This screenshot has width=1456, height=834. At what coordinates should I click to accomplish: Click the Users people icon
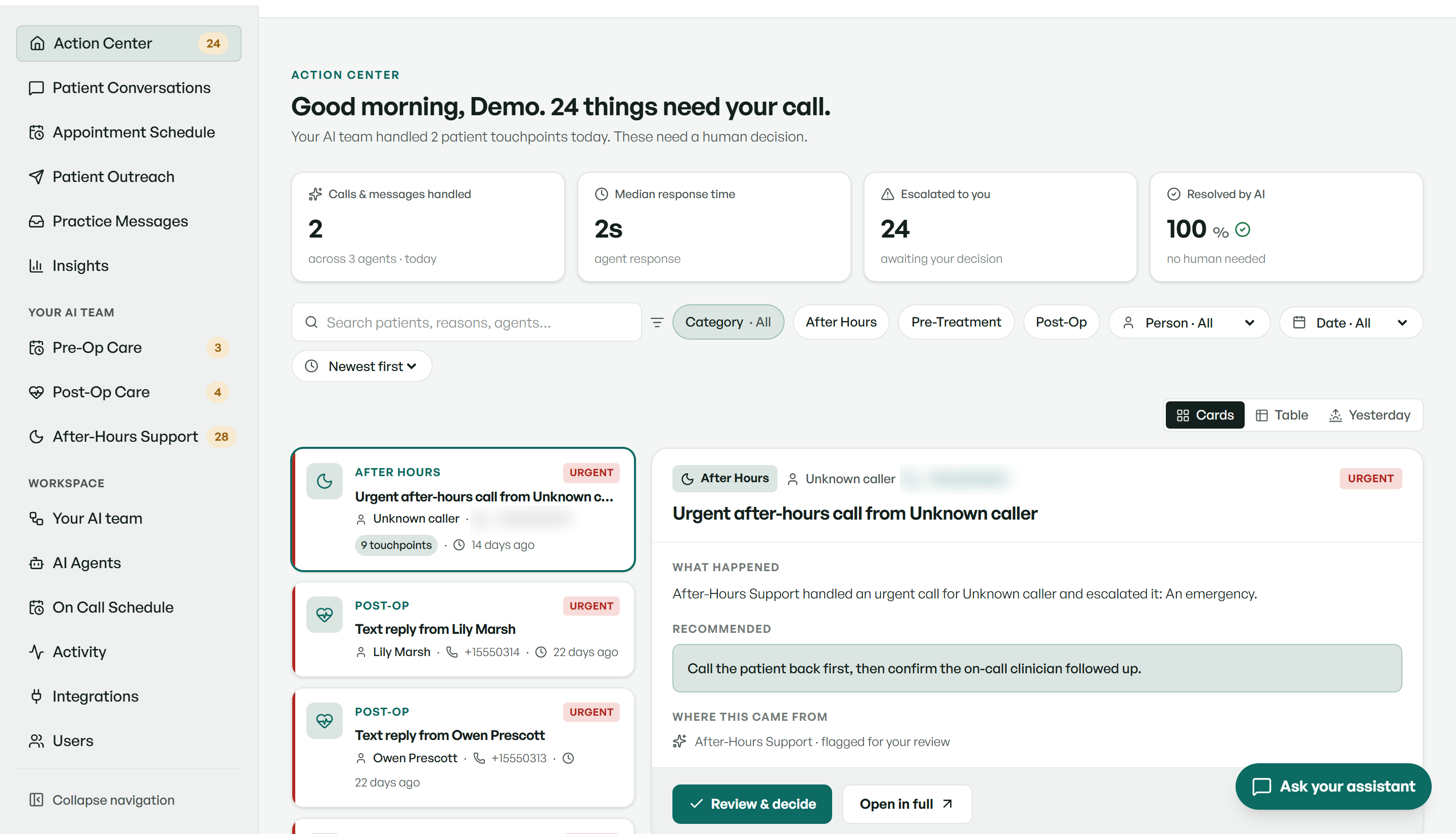pyautogui.click(x=36, y=741)
